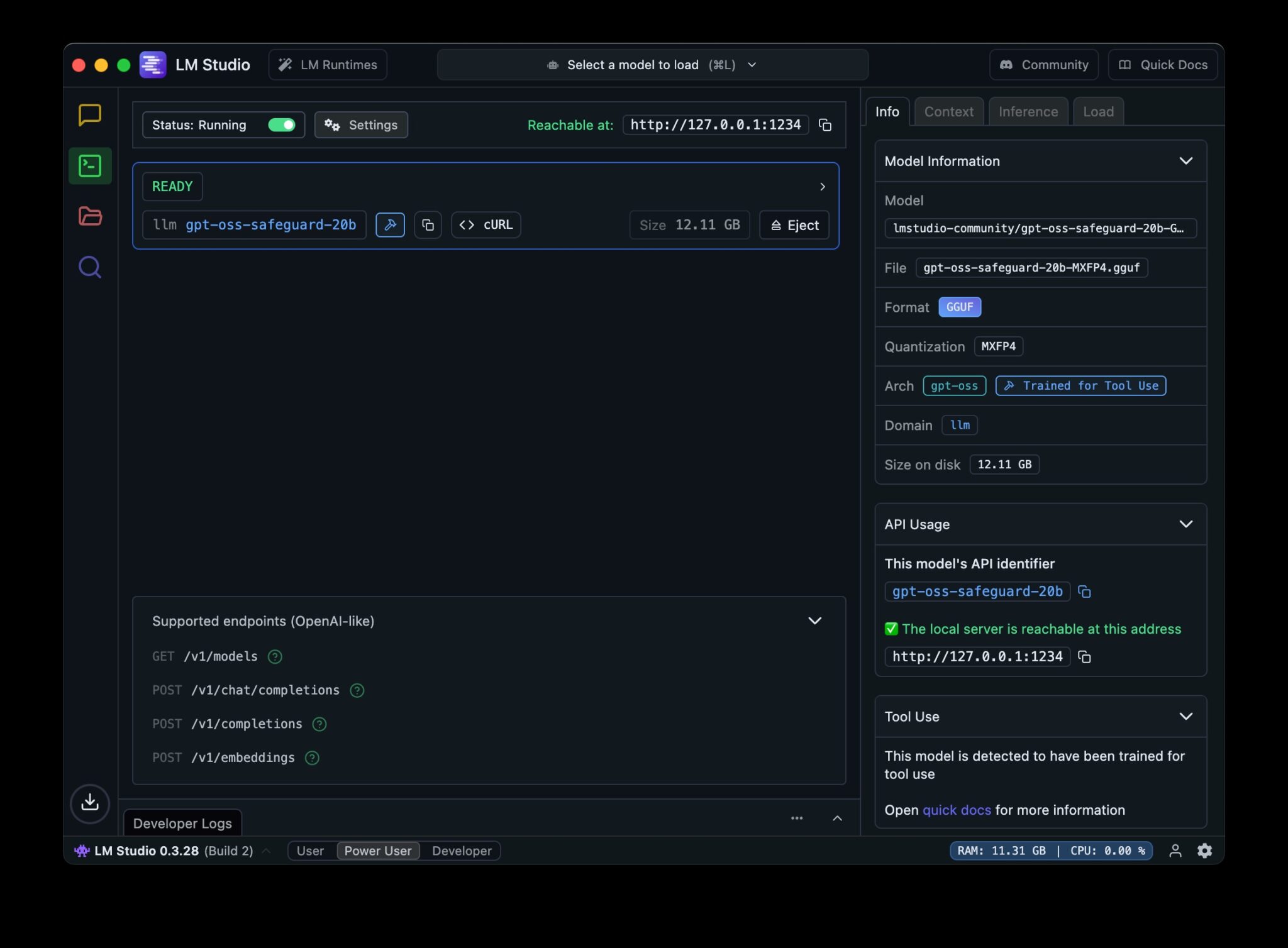
Task: Switch to Developer mode in the status bar
Action: click(461, 851)
